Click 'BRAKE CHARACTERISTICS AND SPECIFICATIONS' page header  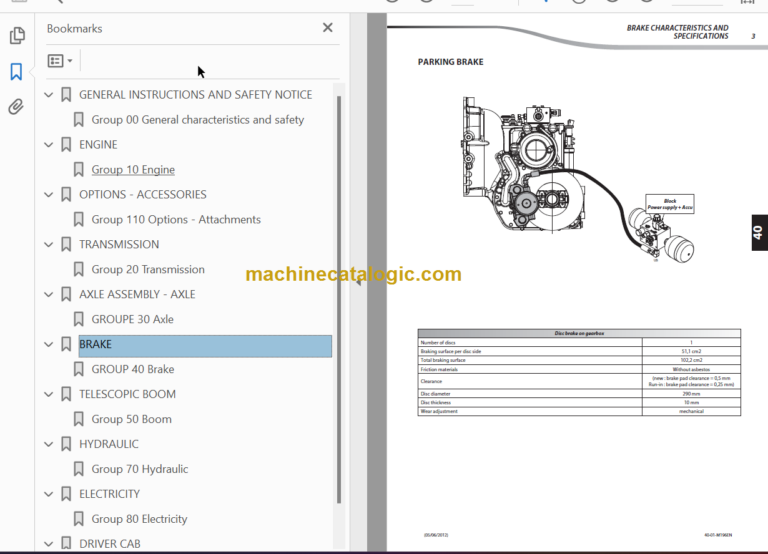point(677,32)
